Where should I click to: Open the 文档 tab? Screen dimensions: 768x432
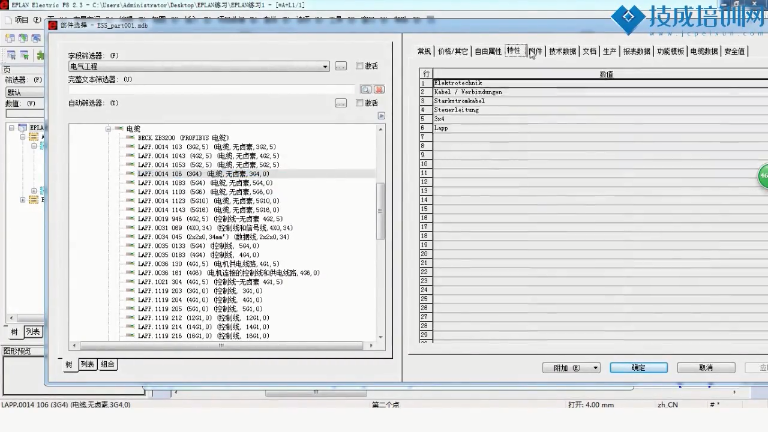click(x=590, y=51)
